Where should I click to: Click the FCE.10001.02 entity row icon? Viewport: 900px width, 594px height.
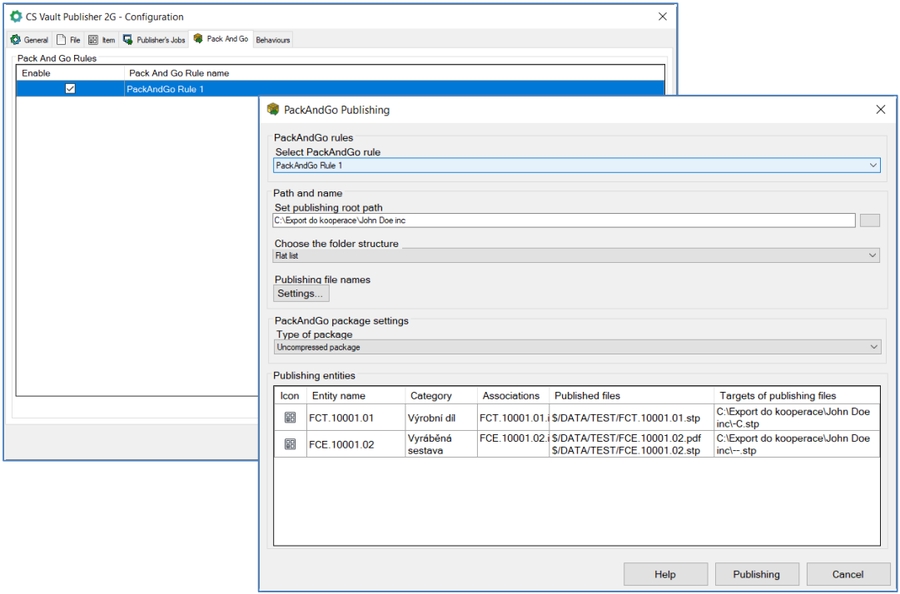[x=290, y=444]
